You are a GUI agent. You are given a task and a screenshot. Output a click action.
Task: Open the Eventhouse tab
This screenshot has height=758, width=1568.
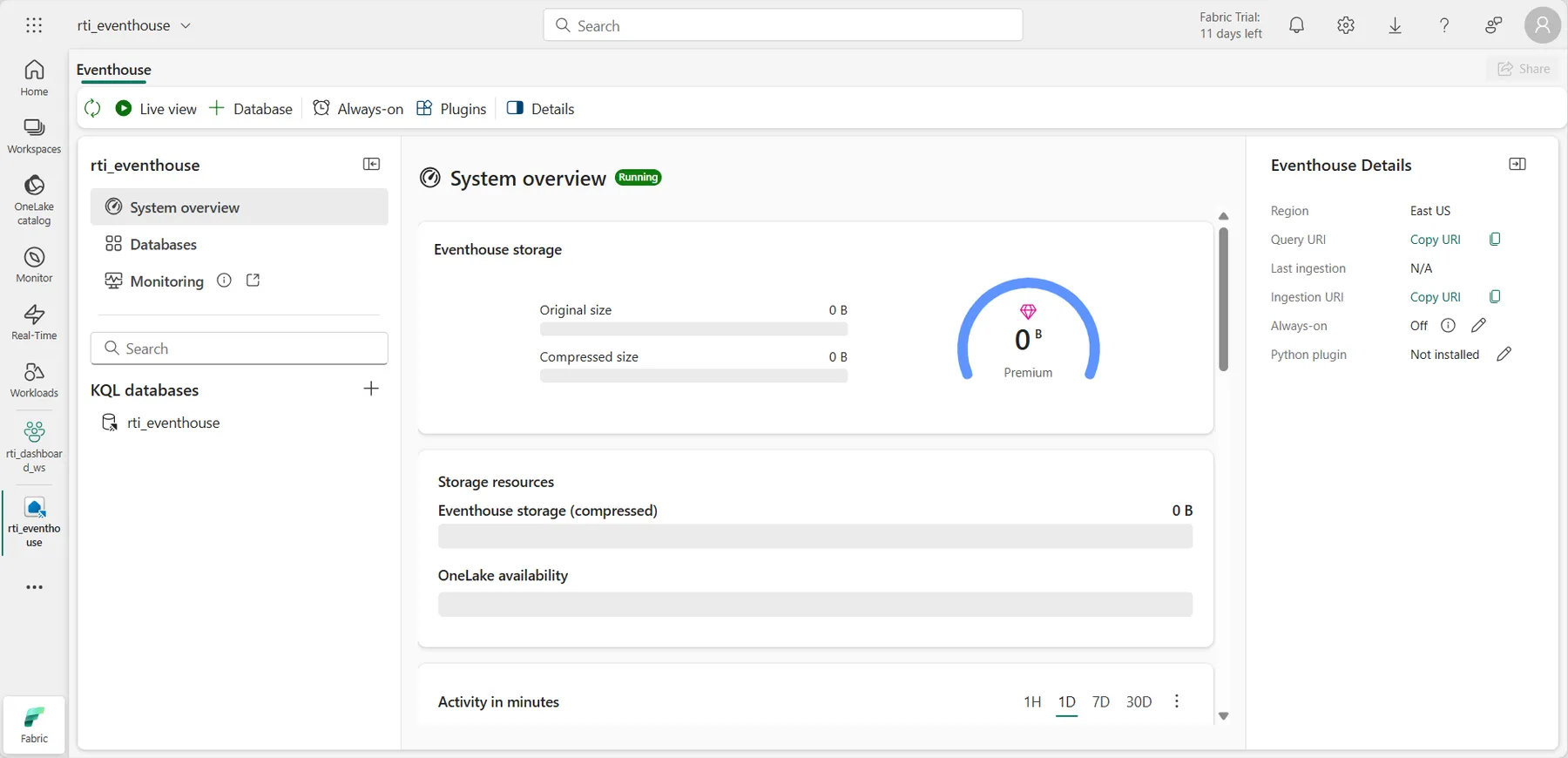[x=114, y=70]
